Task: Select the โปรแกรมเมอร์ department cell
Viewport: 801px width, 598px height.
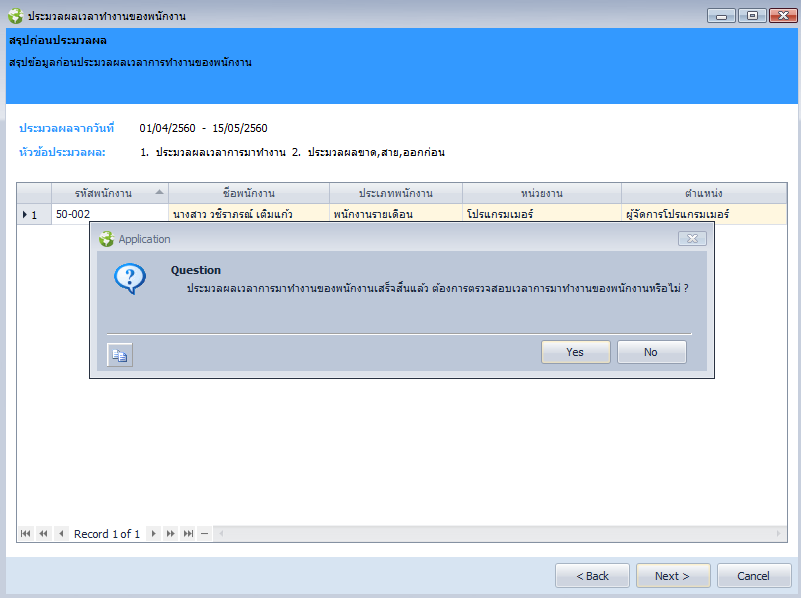Action: coord(542,214)
